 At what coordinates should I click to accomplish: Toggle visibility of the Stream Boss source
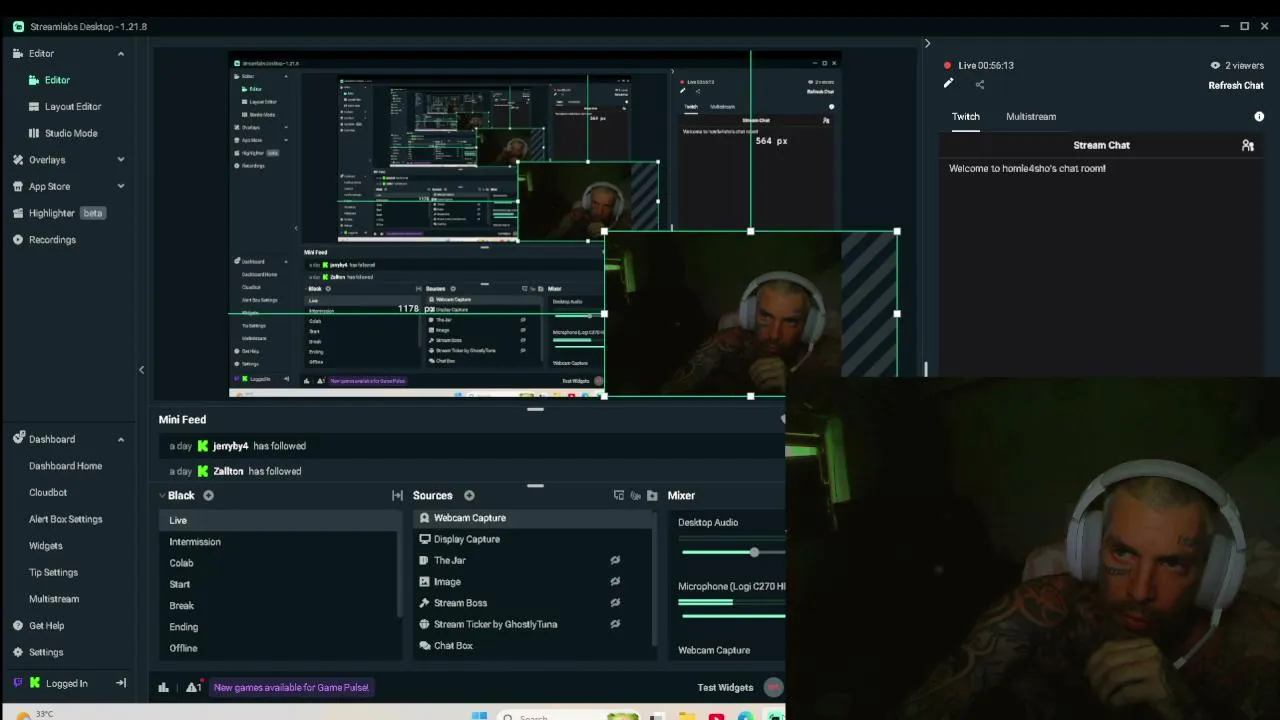click(x=615, y=602)
